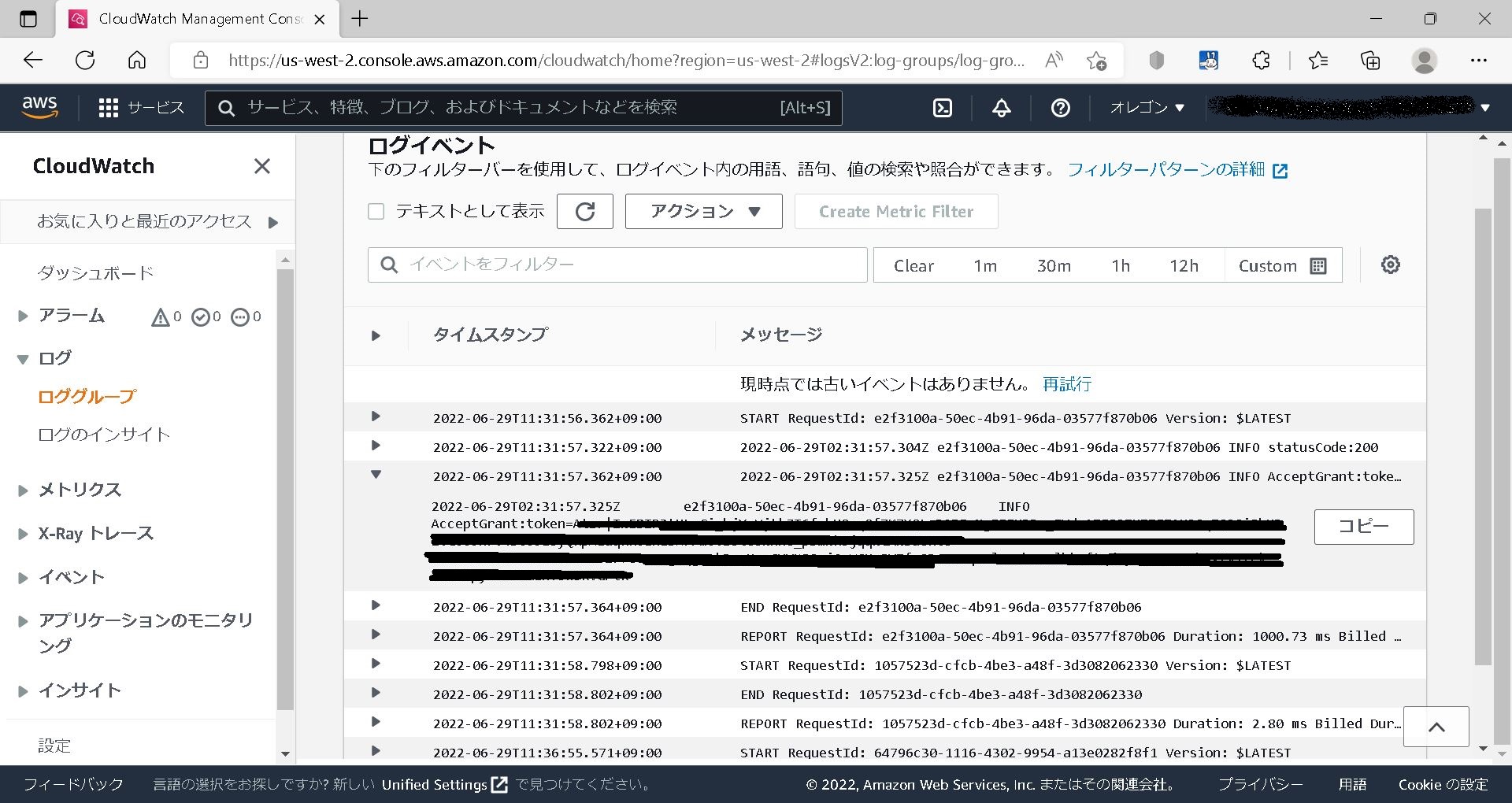Open the browser settings and more menu
This screenshot has height=803, width=1512.
tap(1479, 60)
